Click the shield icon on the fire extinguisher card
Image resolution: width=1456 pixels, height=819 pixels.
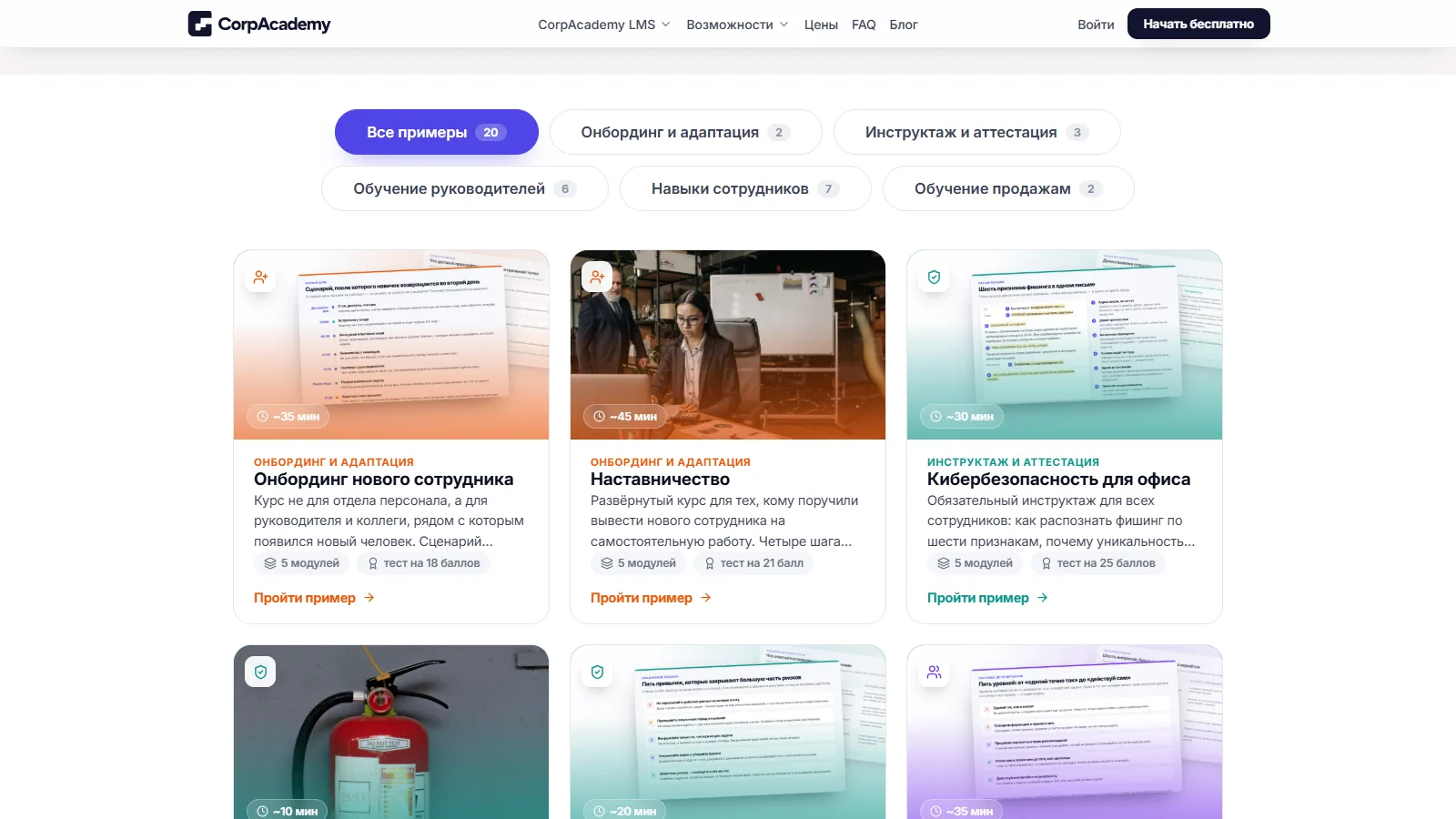pos(261,672)
